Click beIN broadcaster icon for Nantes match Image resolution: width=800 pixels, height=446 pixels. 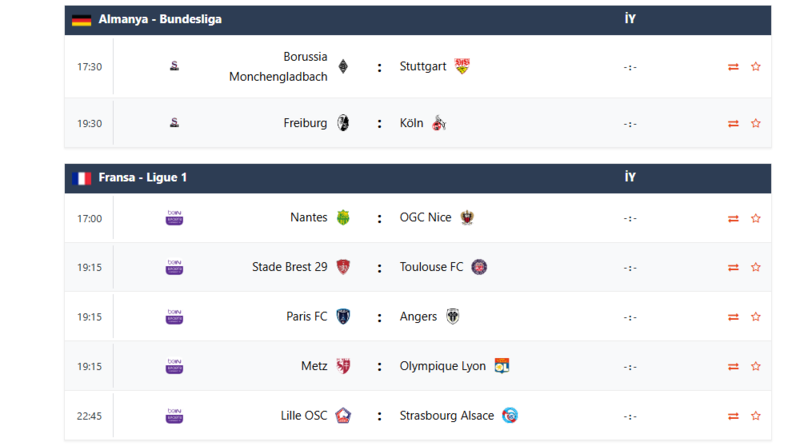coord(174,218)
